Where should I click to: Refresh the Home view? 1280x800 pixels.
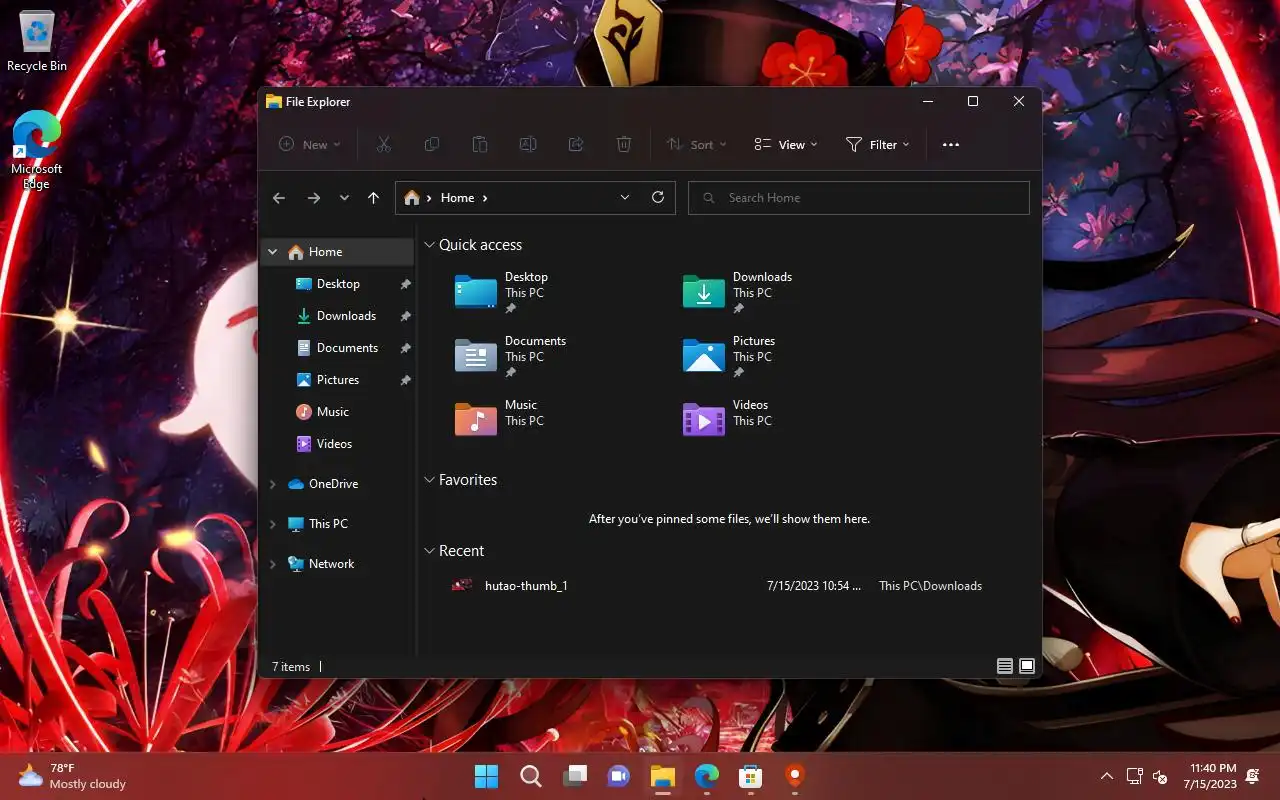(658, 197)
